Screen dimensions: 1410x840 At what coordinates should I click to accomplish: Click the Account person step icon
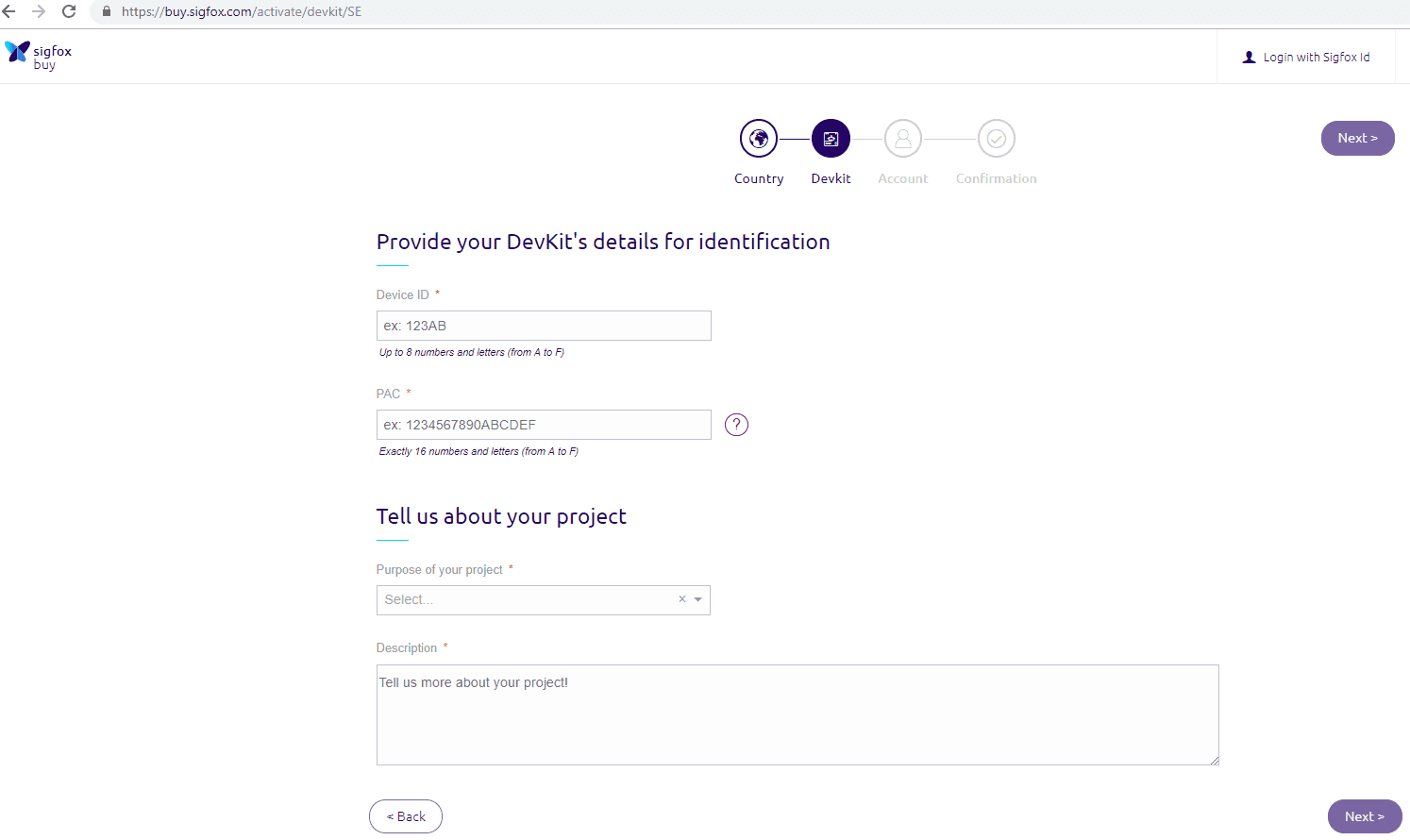(x=903, y=139)
